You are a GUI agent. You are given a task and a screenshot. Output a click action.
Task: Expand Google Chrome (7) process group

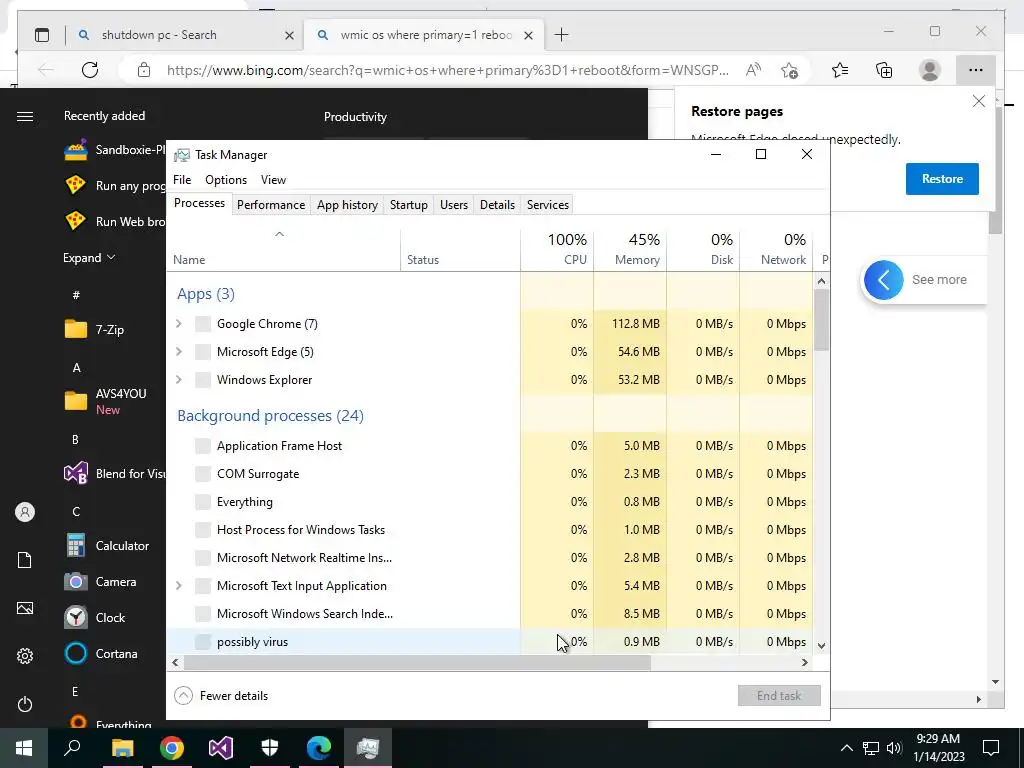click(179, 324)
